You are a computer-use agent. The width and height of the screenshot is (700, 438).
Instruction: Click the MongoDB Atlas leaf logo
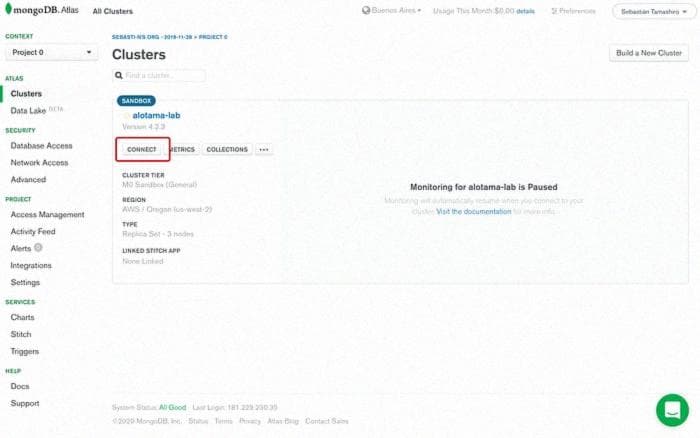point(8,8)
